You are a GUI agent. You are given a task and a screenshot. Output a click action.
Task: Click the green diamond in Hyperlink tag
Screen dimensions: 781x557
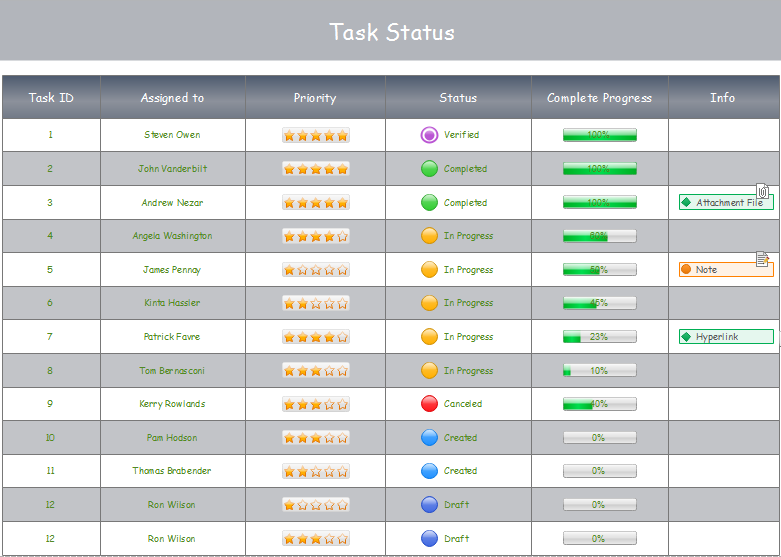686,337
